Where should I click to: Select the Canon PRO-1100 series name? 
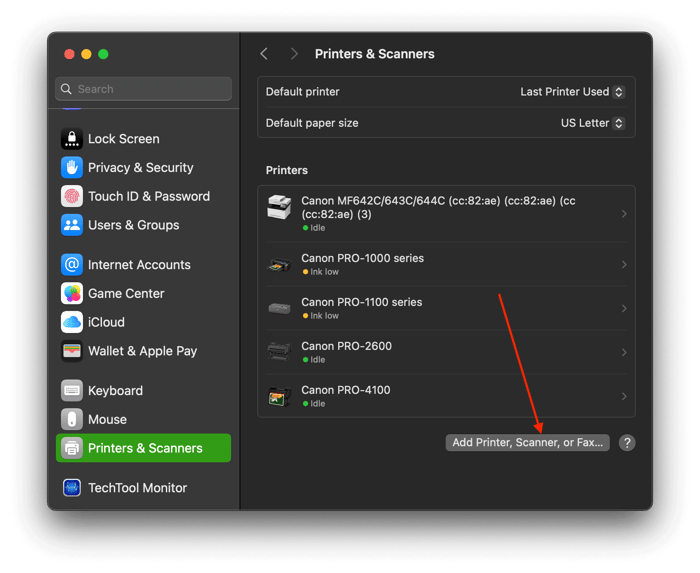(362, 302)
